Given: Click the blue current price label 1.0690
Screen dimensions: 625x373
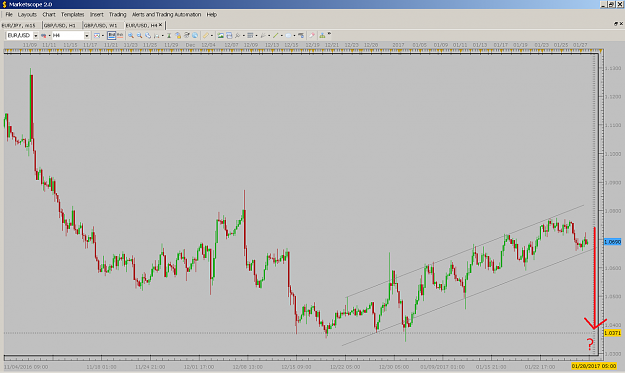Looking at the screenshot, I should (612, 242).
